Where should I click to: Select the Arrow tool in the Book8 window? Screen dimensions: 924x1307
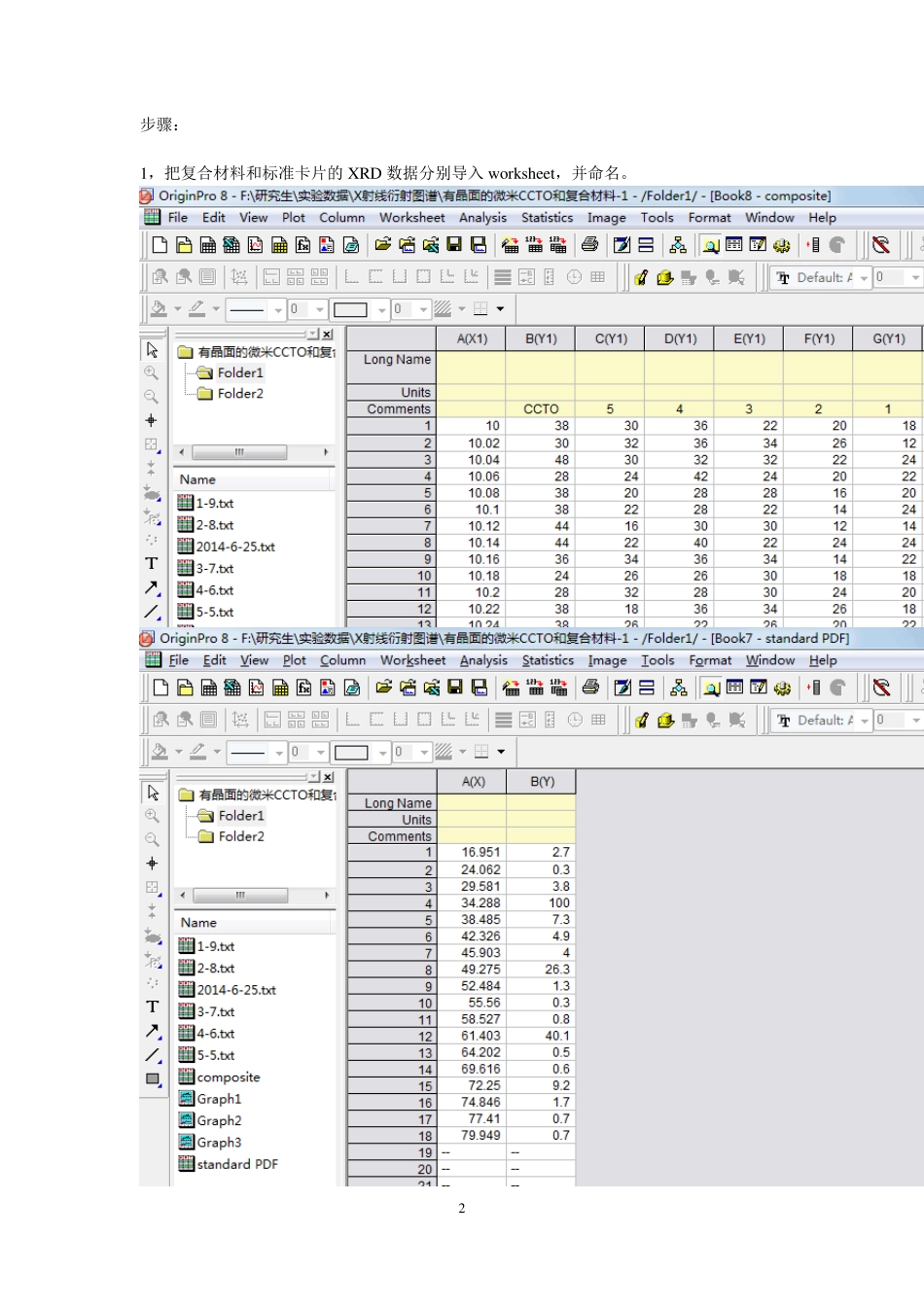(x=152, y=587)
